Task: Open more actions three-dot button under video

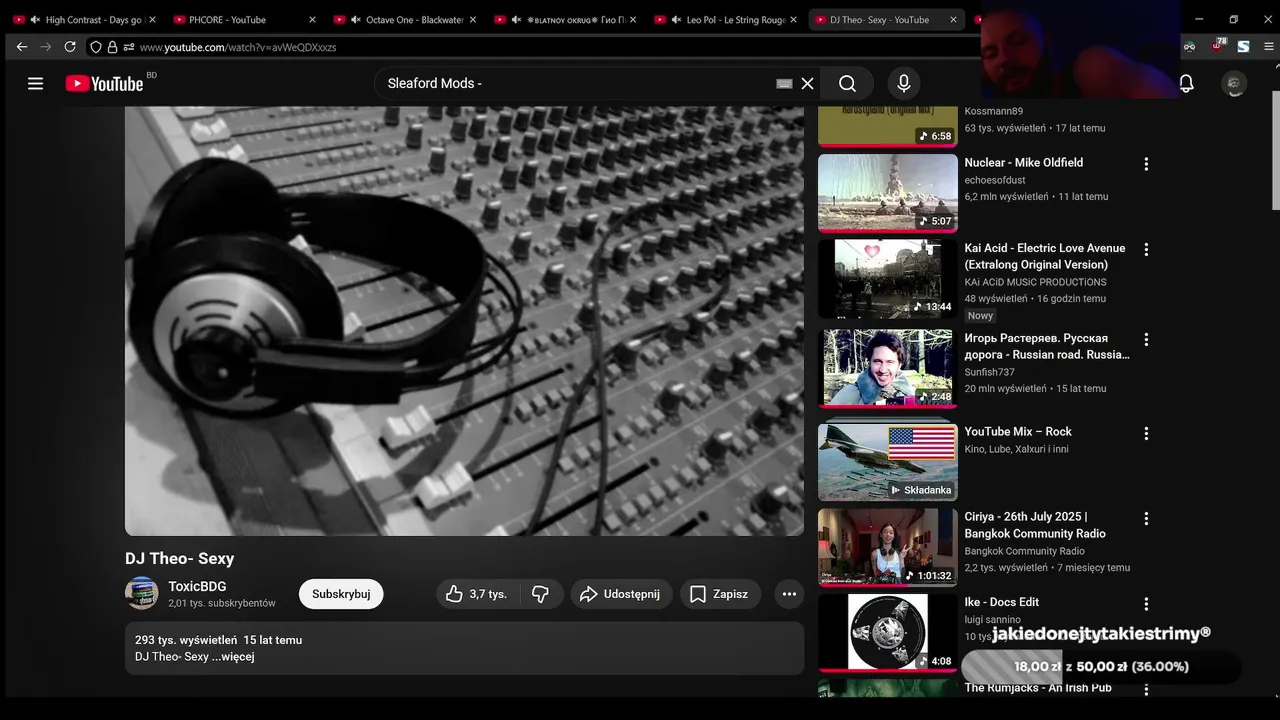Action: 789,594
